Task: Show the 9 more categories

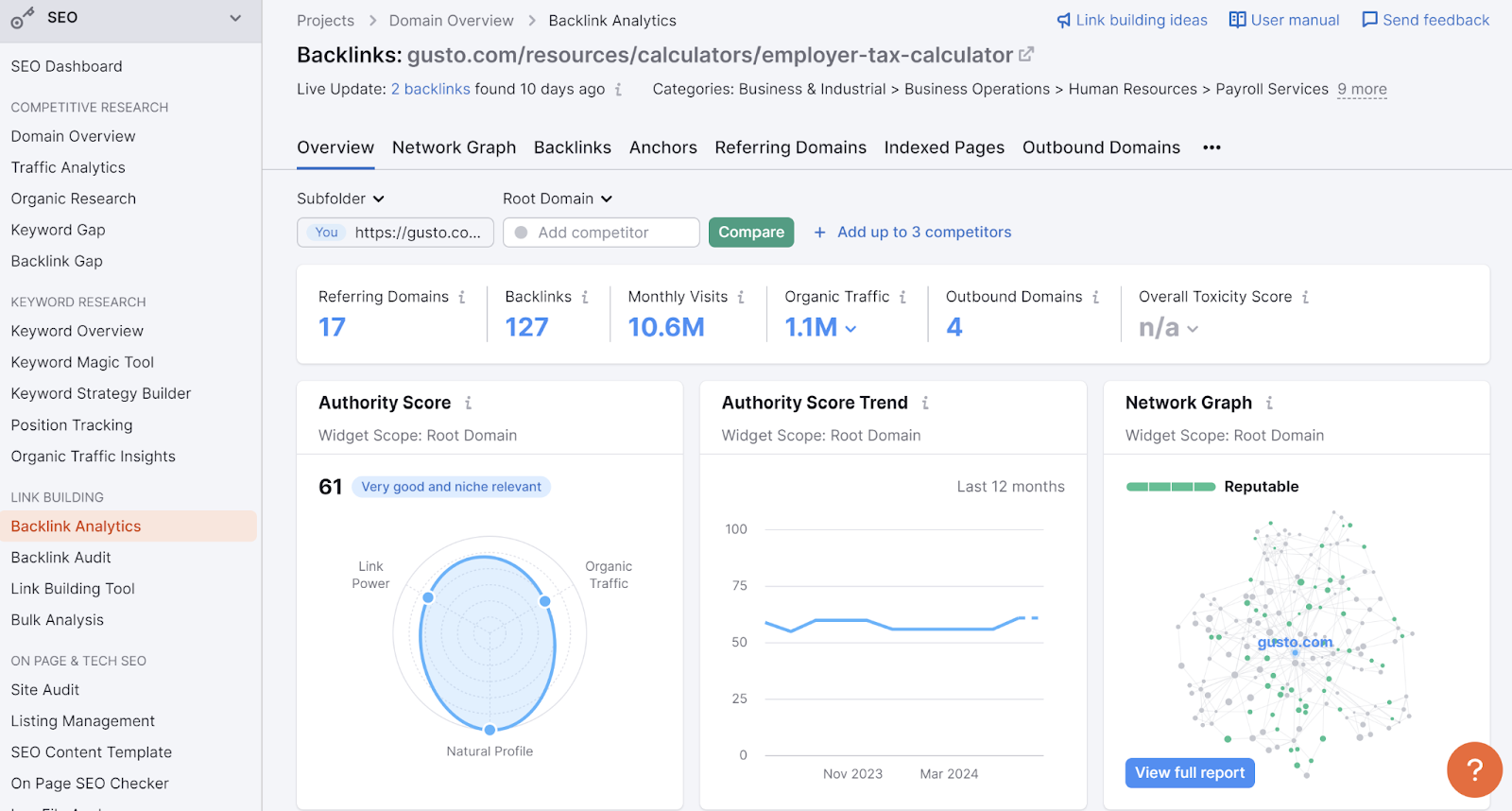Action: [x=1362, y=89]
